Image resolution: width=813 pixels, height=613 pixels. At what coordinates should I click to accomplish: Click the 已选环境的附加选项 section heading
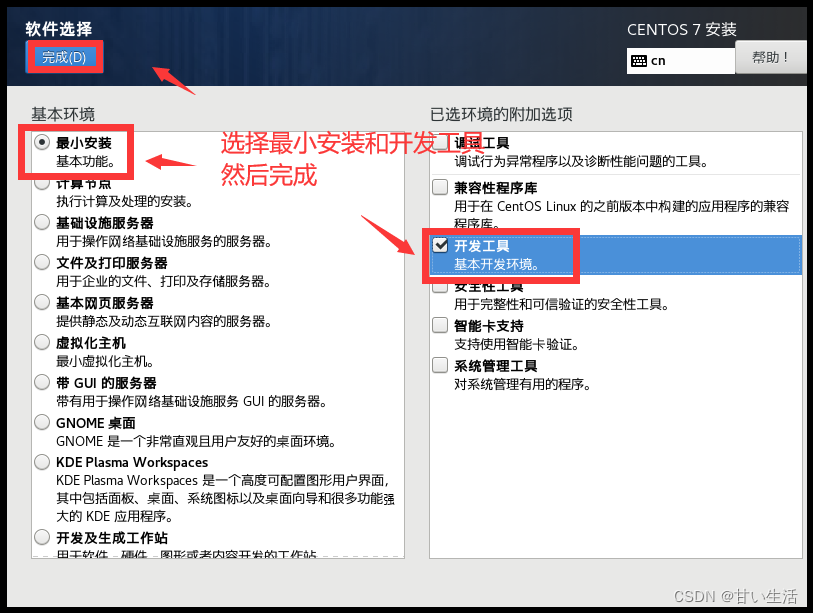point(501,114)
